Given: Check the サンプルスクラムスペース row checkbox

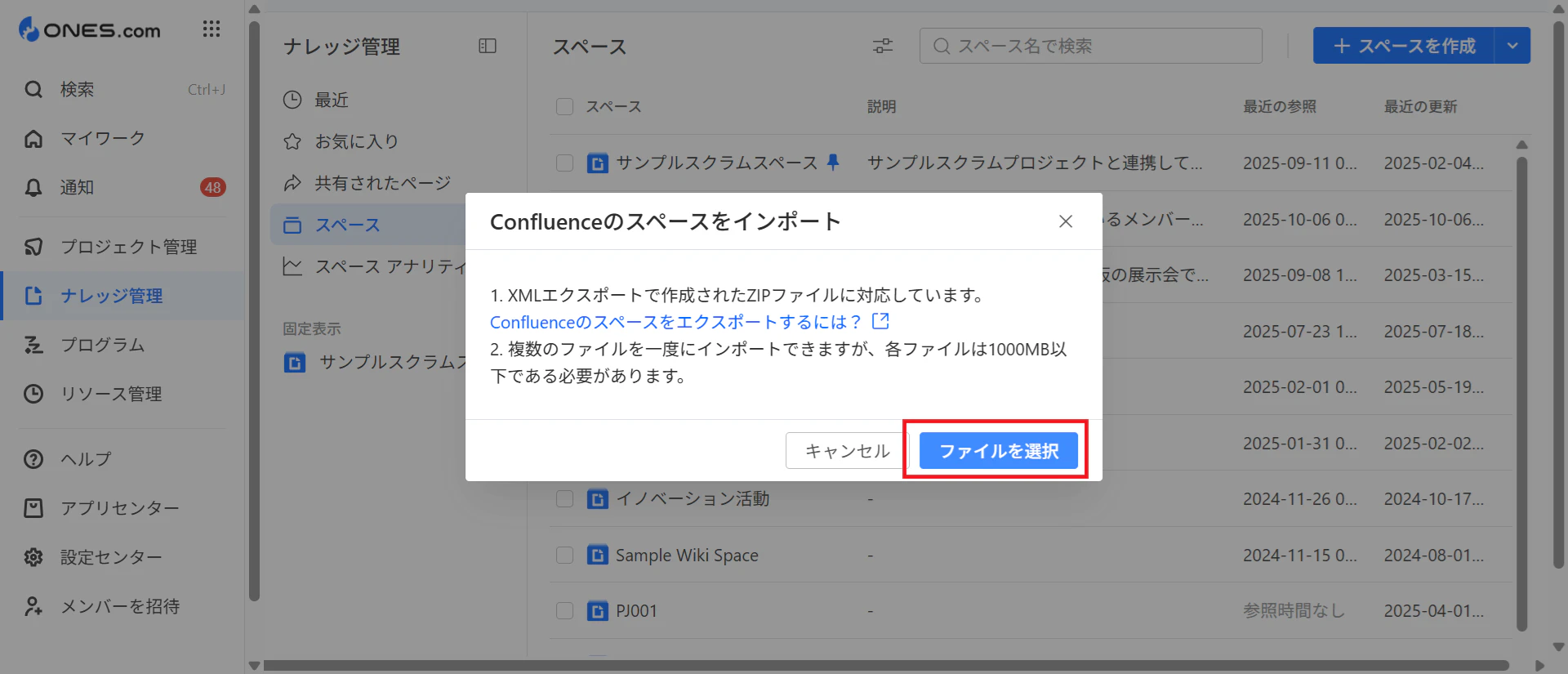Looking at the screenshot, I should [564, 163].
